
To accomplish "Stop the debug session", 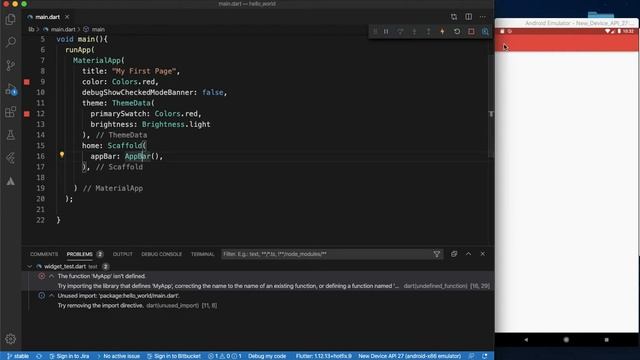I will point(471,31).
